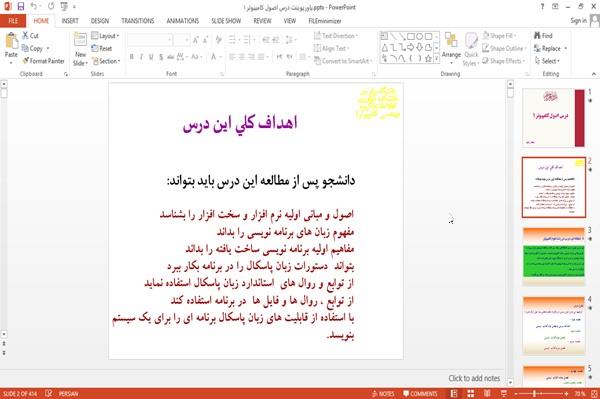Click Convert to SmartArt button
This screenshot has height=399, width=600.
(343, 61)
